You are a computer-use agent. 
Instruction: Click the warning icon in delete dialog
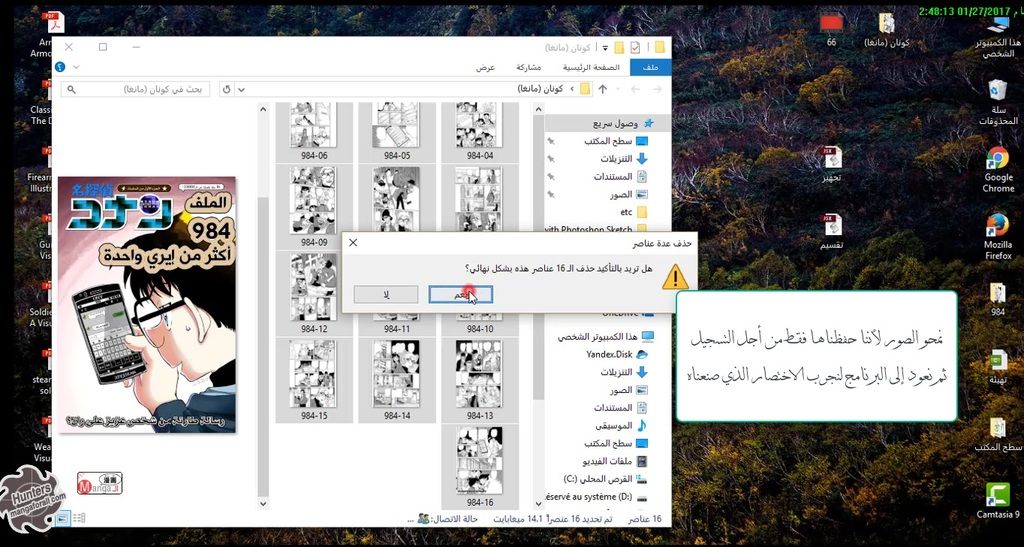(675, 277)
